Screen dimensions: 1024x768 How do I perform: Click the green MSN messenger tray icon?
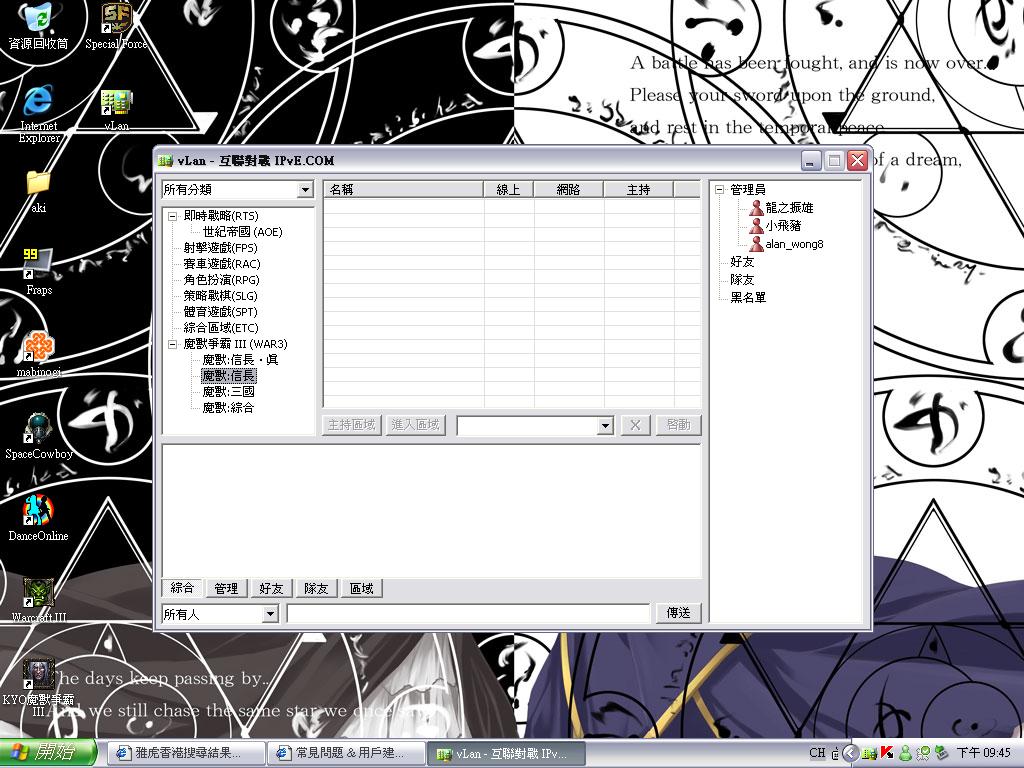905,753
